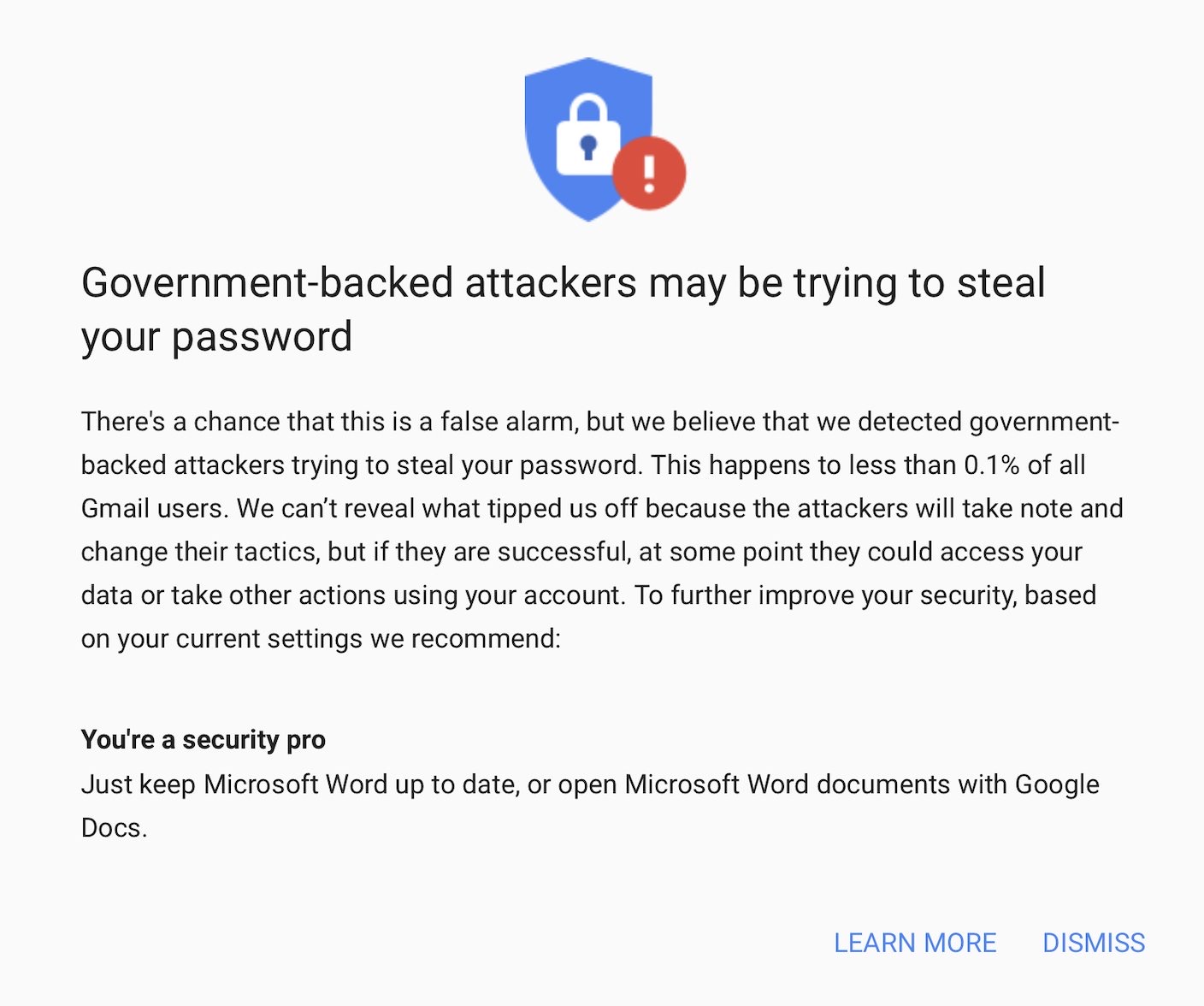Click the "You're a security pro" subheading
This screenshot has width=1204, height=1006.
(204, 739)
